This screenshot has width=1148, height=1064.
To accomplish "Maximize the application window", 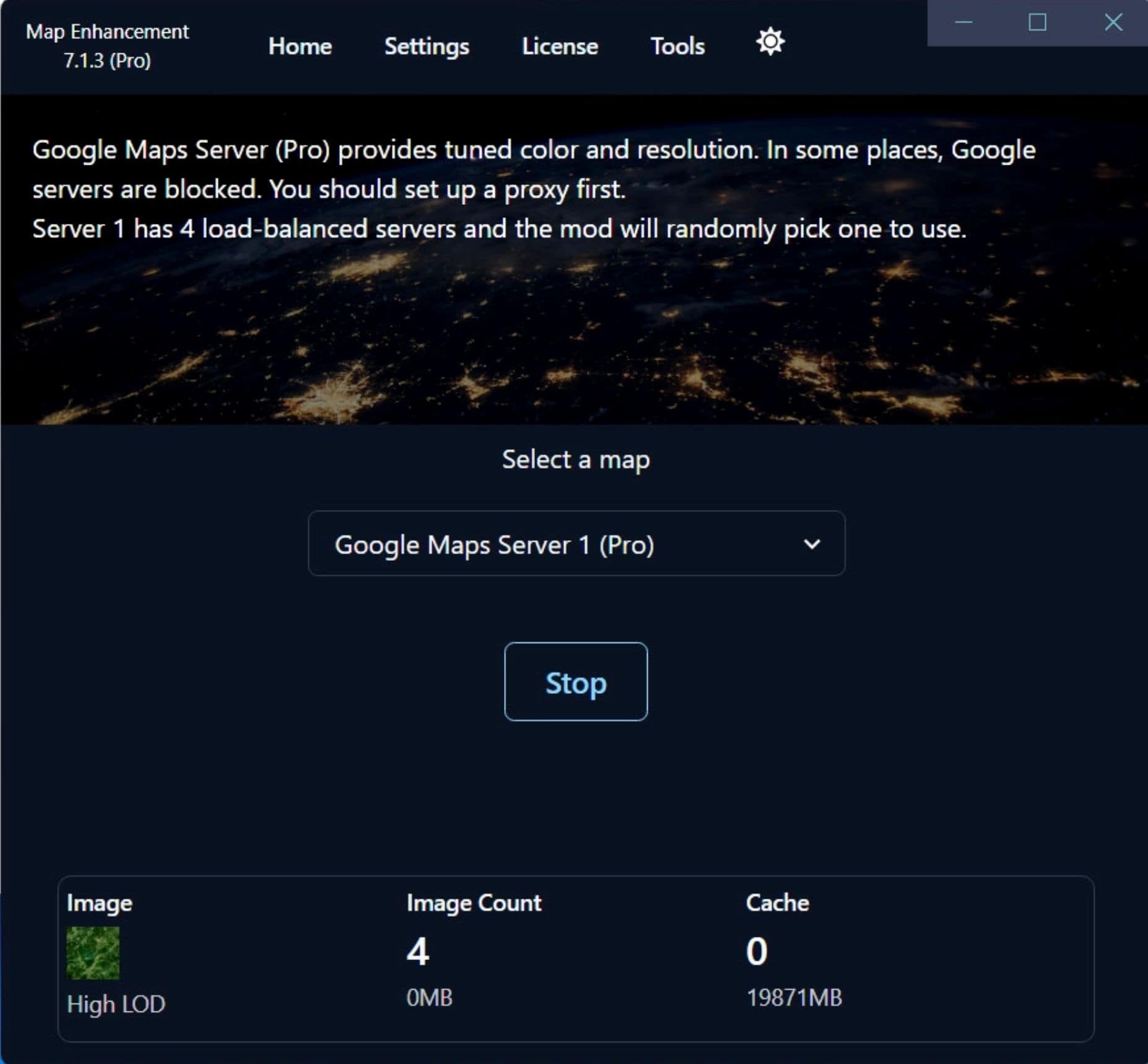I will (x=1037, y=23).
